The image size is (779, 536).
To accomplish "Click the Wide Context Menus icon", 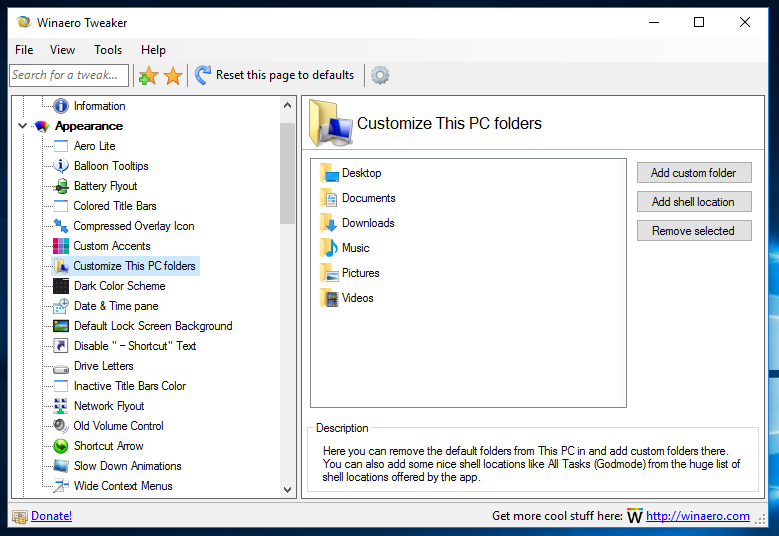I will [61, 486].
